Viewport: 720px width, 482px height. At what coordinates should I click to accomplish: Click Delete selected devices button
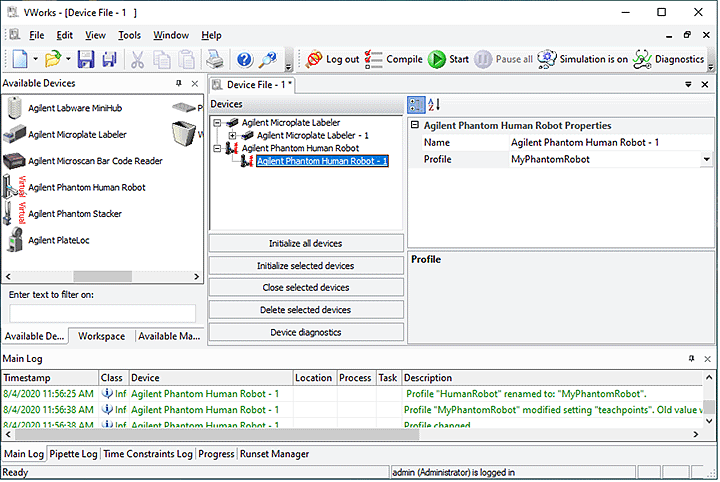306,310
